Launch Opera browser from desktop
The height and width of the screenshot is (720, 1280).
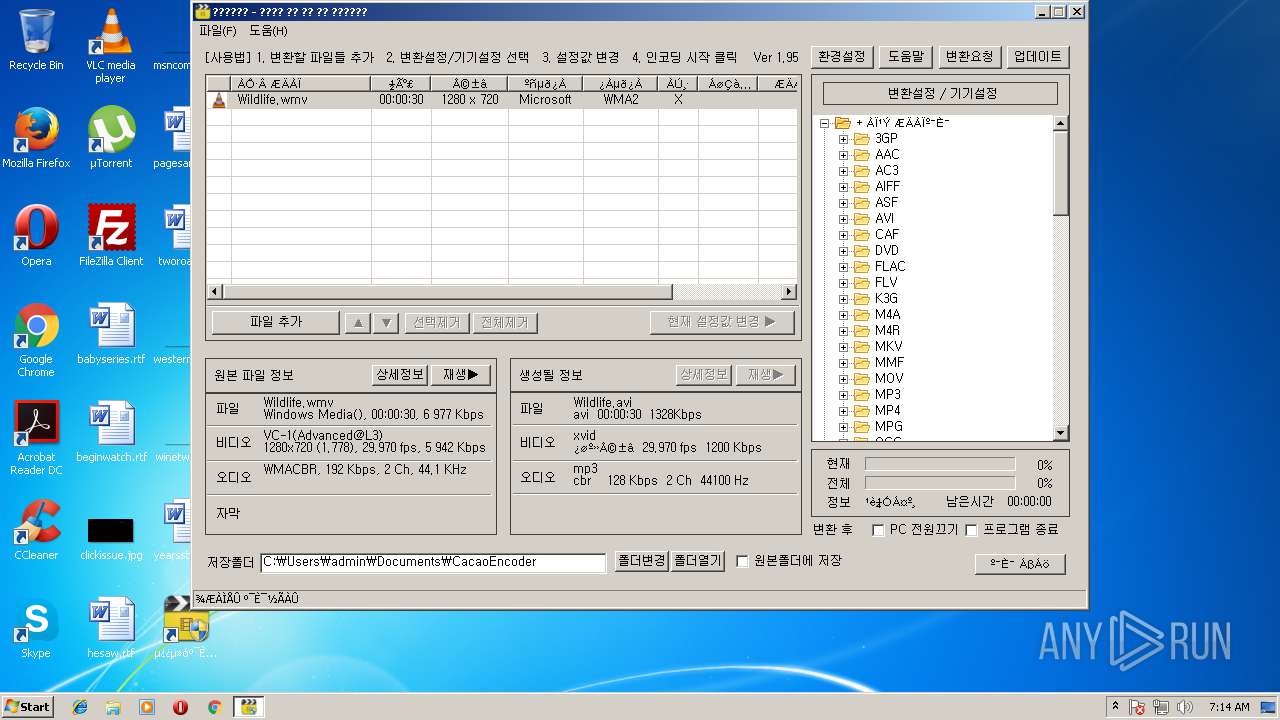click(36, 236)
